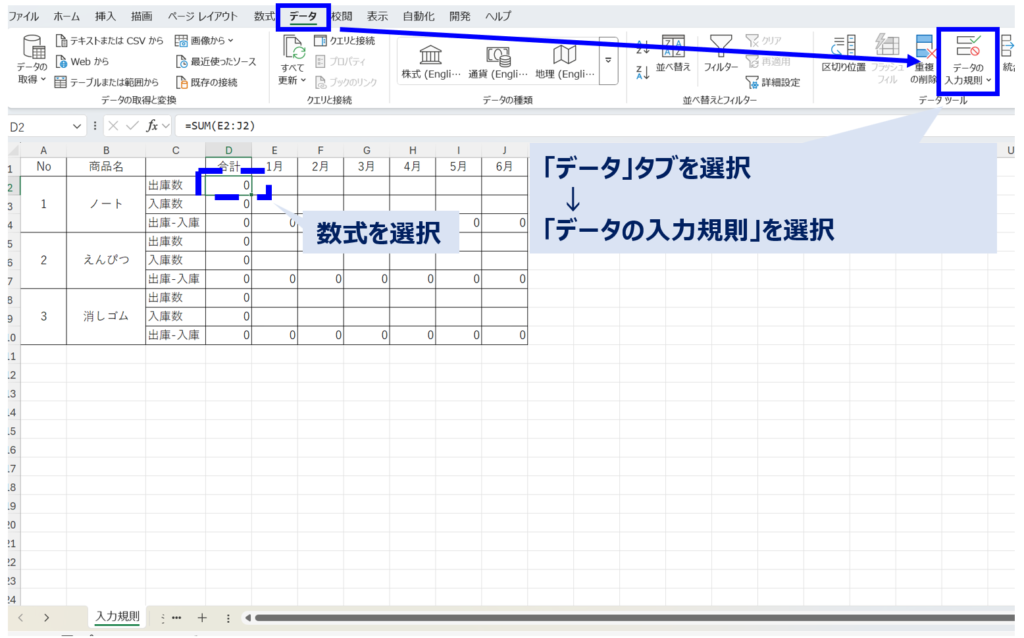Image resolution: width=1024 pixels, height=638 pixels.
Task: Add a new sheet with plus button
Action: click(202, 618)
